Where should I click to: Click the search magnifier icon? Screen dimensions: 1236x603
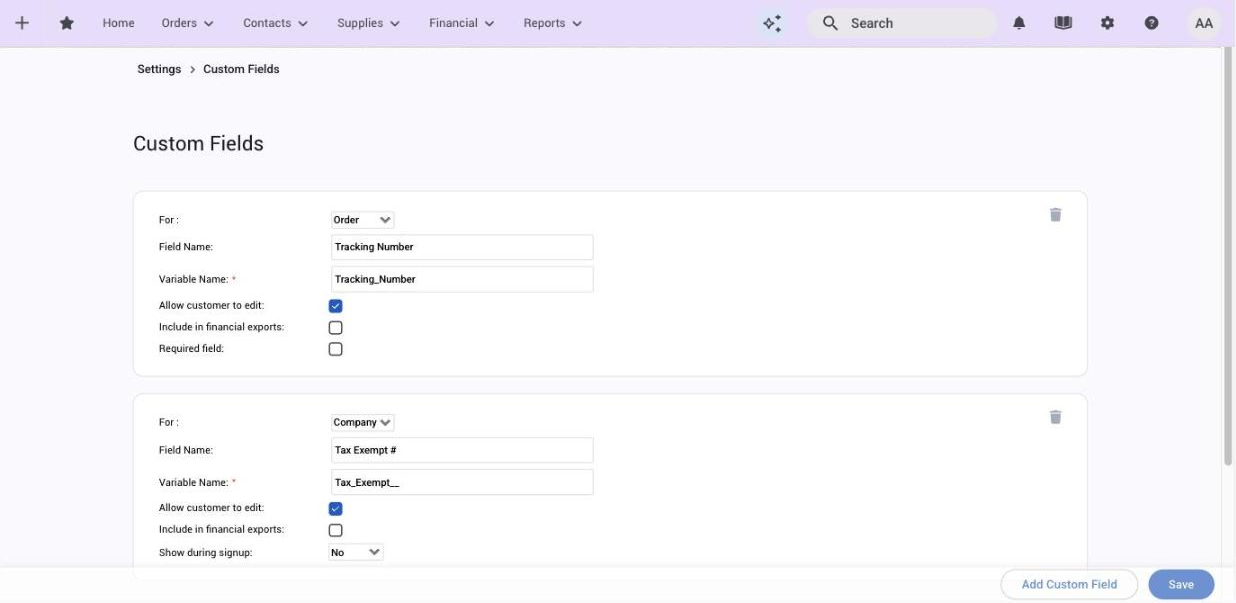830,23
